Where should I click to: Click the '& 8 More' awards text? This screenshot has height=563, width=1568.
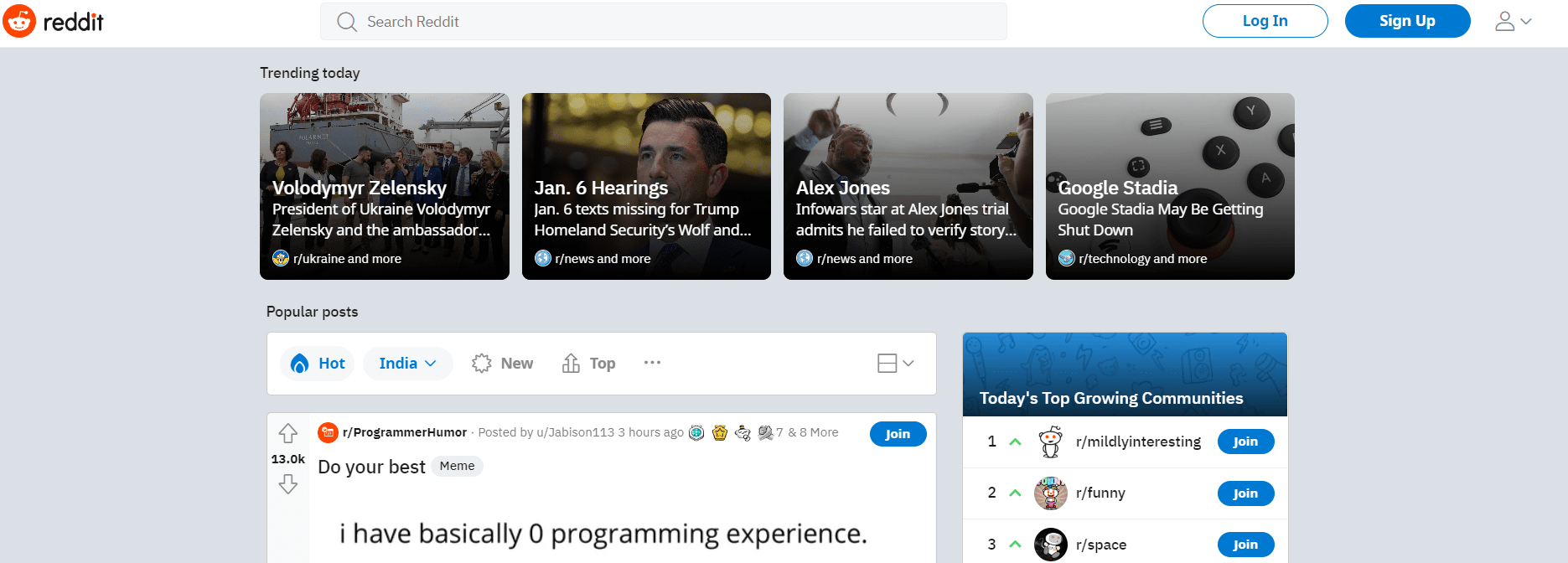813,432
